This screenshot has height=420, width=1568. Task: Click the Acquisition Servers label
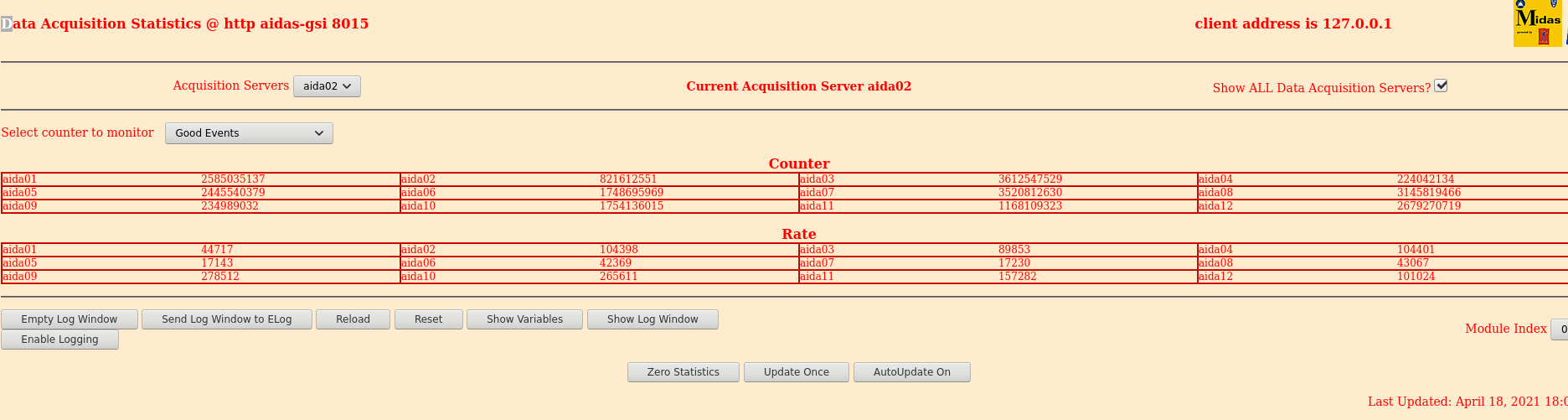(230, 86)
